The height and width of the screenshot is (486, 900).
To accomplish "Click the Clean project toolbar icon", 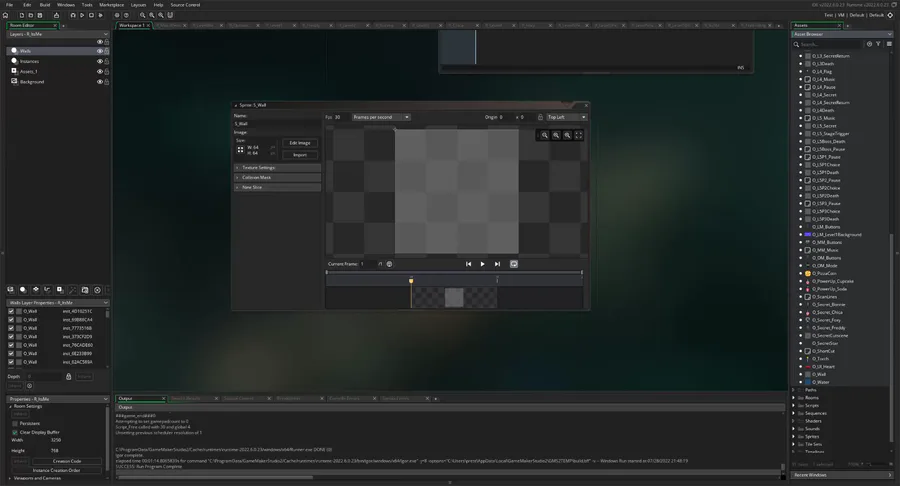I will point(100,15).
